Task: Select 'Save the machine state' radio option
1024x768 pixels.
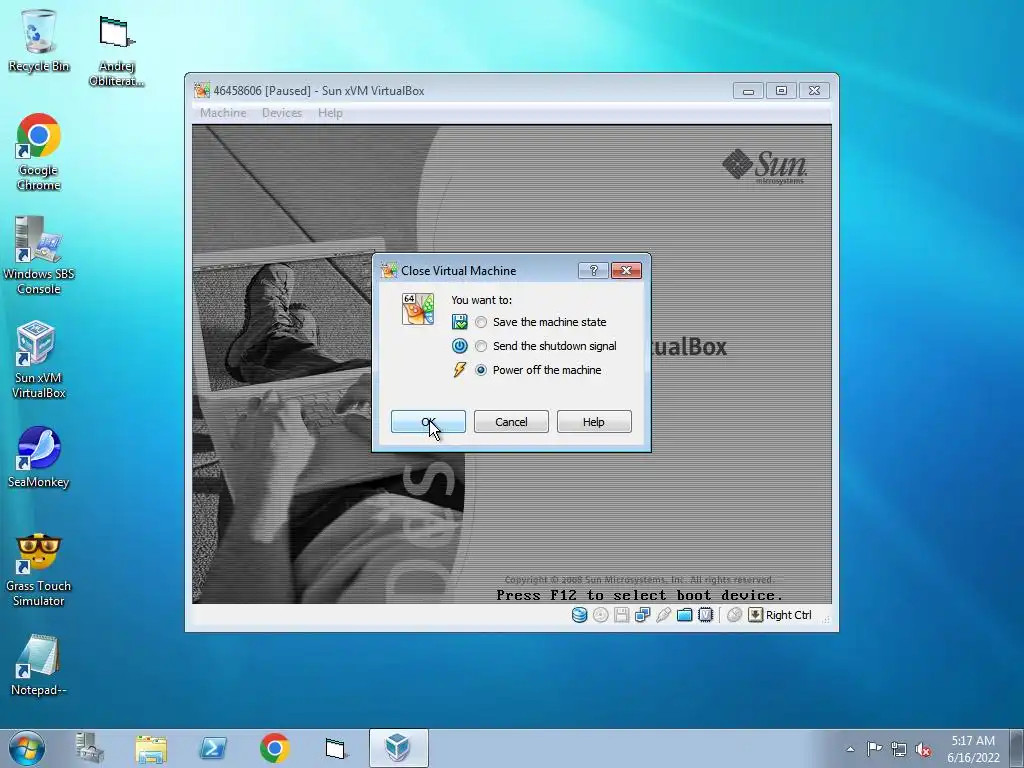Action: click(481, 322)
